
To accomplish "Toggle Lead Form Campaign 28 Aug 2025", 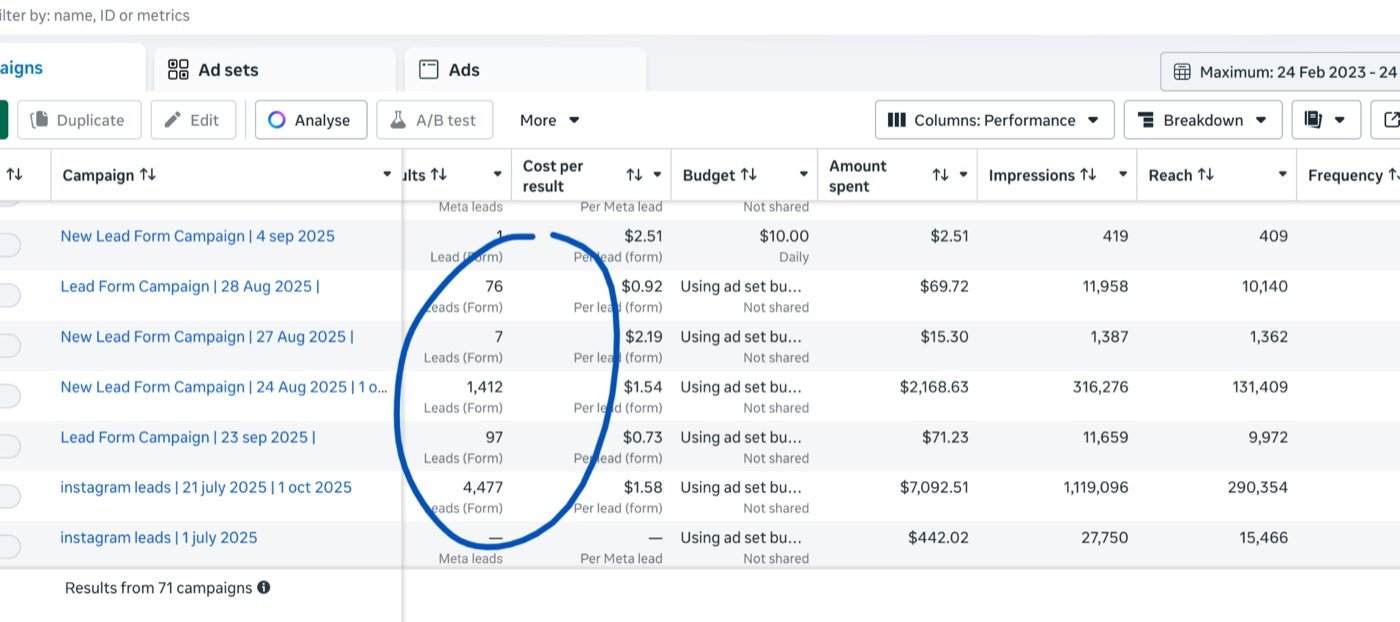I will tap(8, 295).
